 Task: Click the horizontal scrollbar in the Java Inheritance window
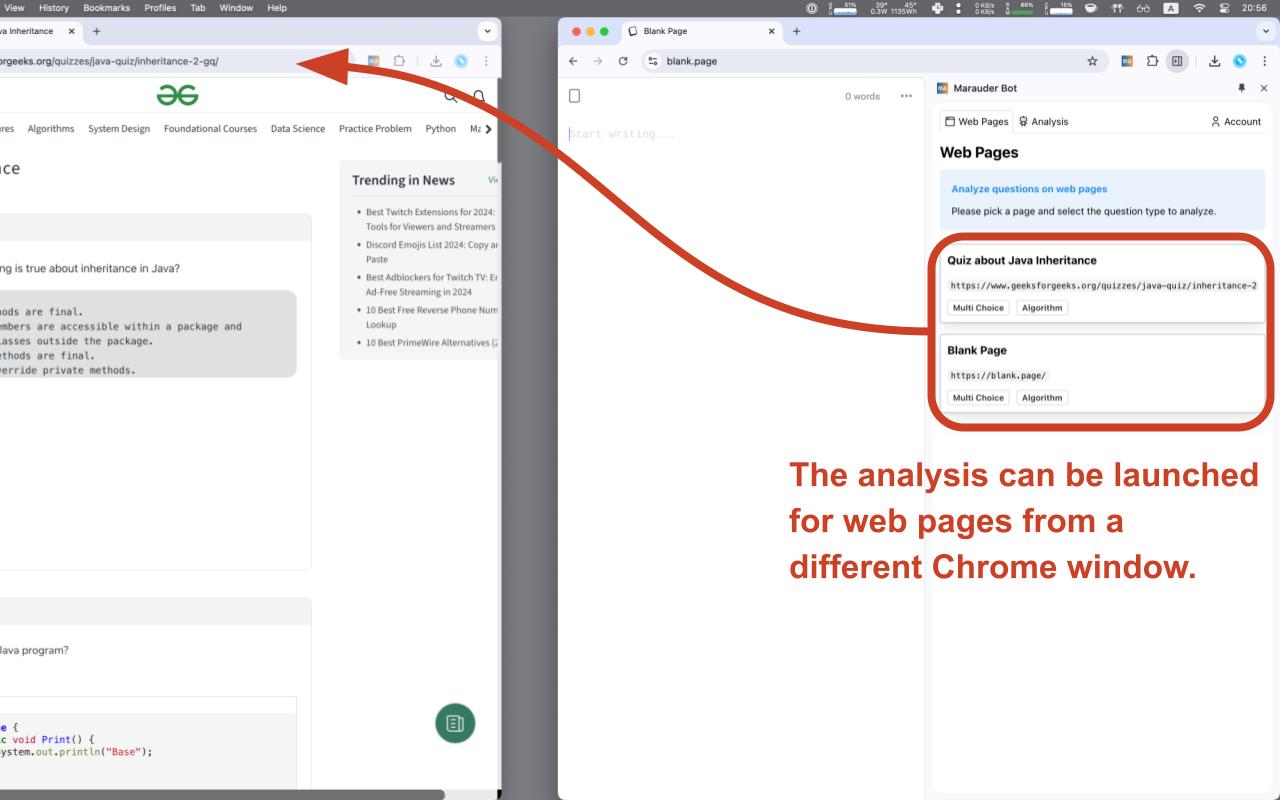tap(222, 795)
